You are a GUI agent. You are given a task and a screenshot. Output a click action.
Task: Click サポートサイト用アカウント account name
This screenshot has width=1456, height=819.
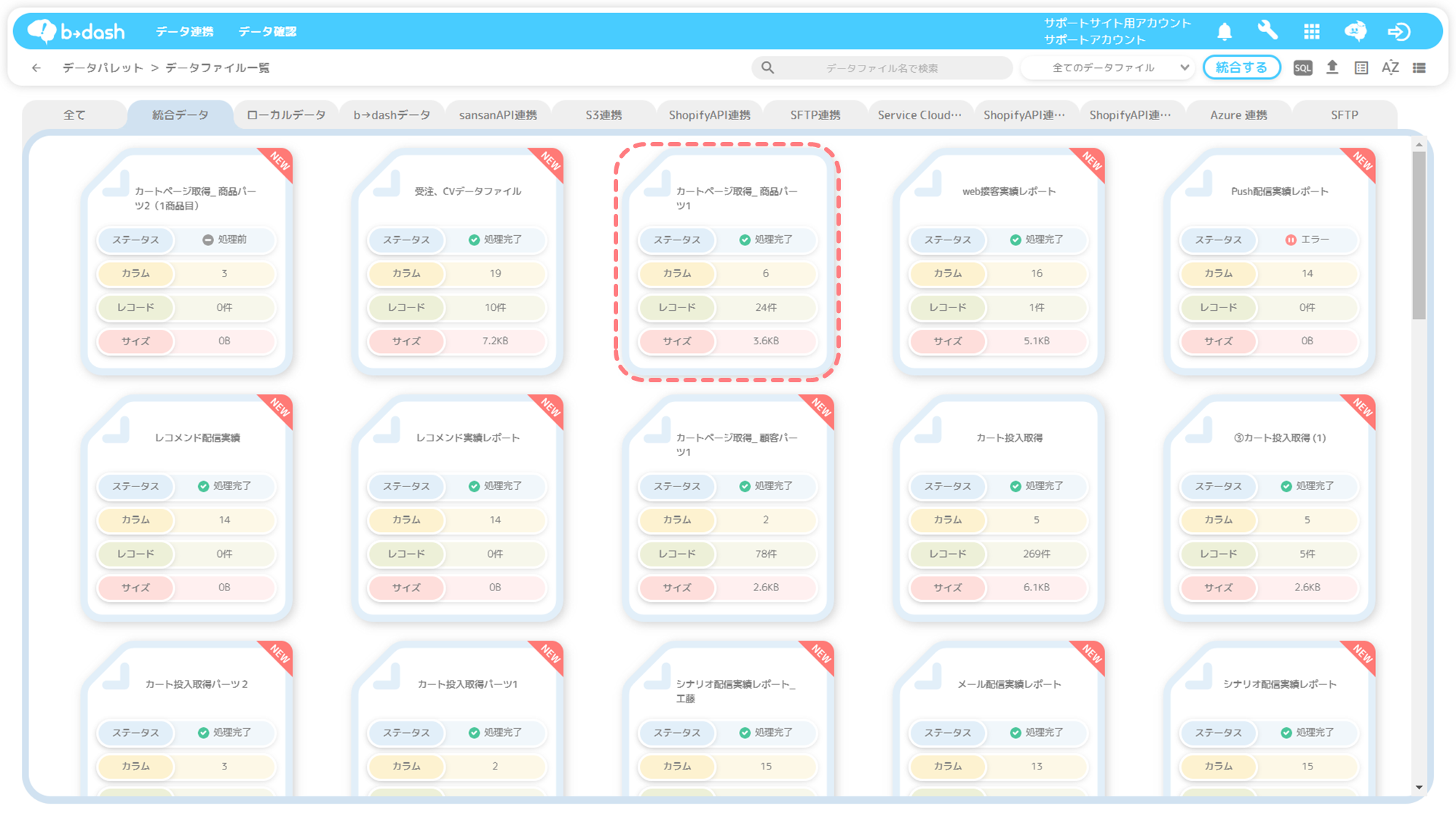point(1117,23)
